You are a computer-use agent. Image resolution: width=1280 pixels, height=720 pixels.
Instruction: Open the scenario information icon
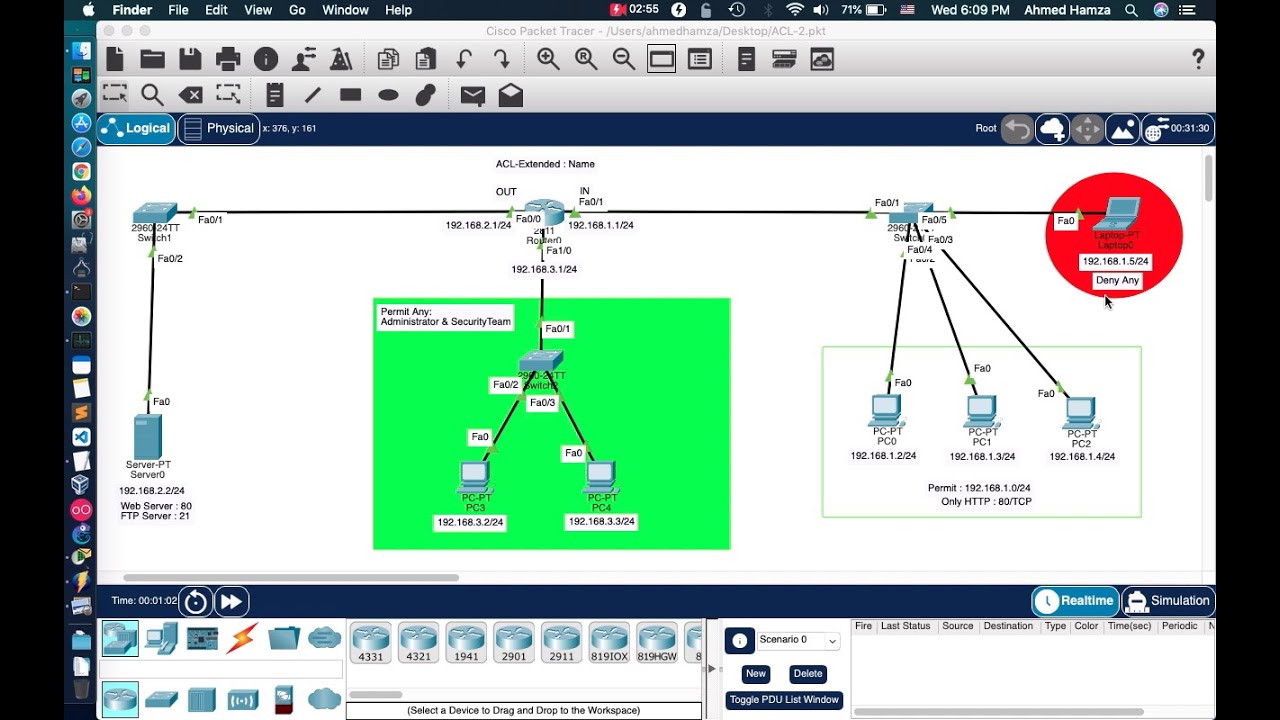pyautogui.click(x=739, y=641)
